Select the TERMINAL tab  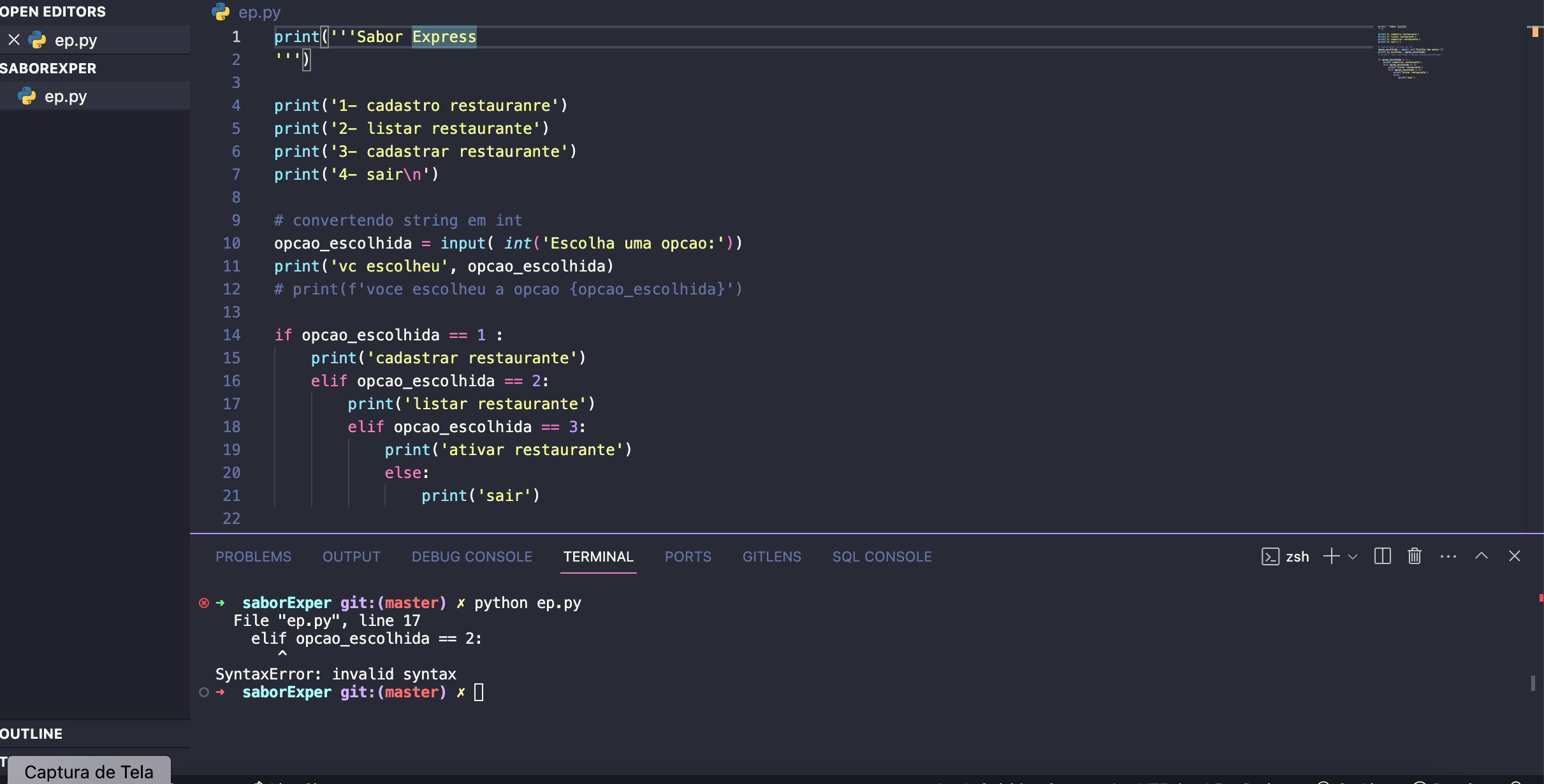tap(598, 556)
